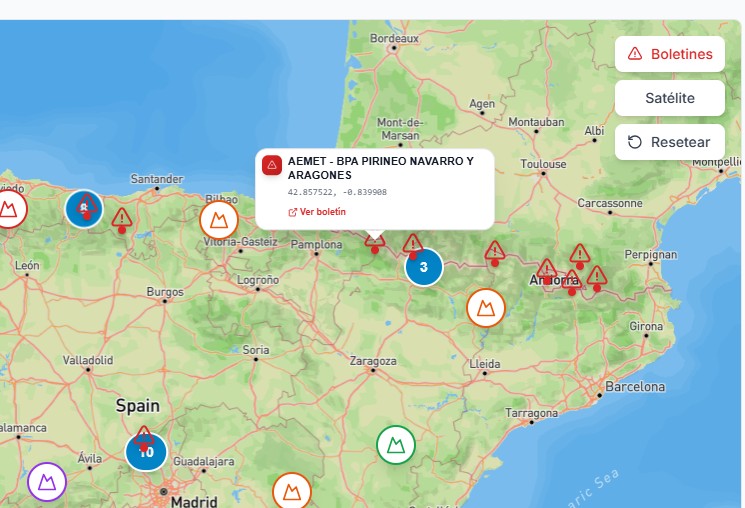The image size is (745, 508).
Task: Click the Bordeaux city label
Action: click(x=394, y=38)
